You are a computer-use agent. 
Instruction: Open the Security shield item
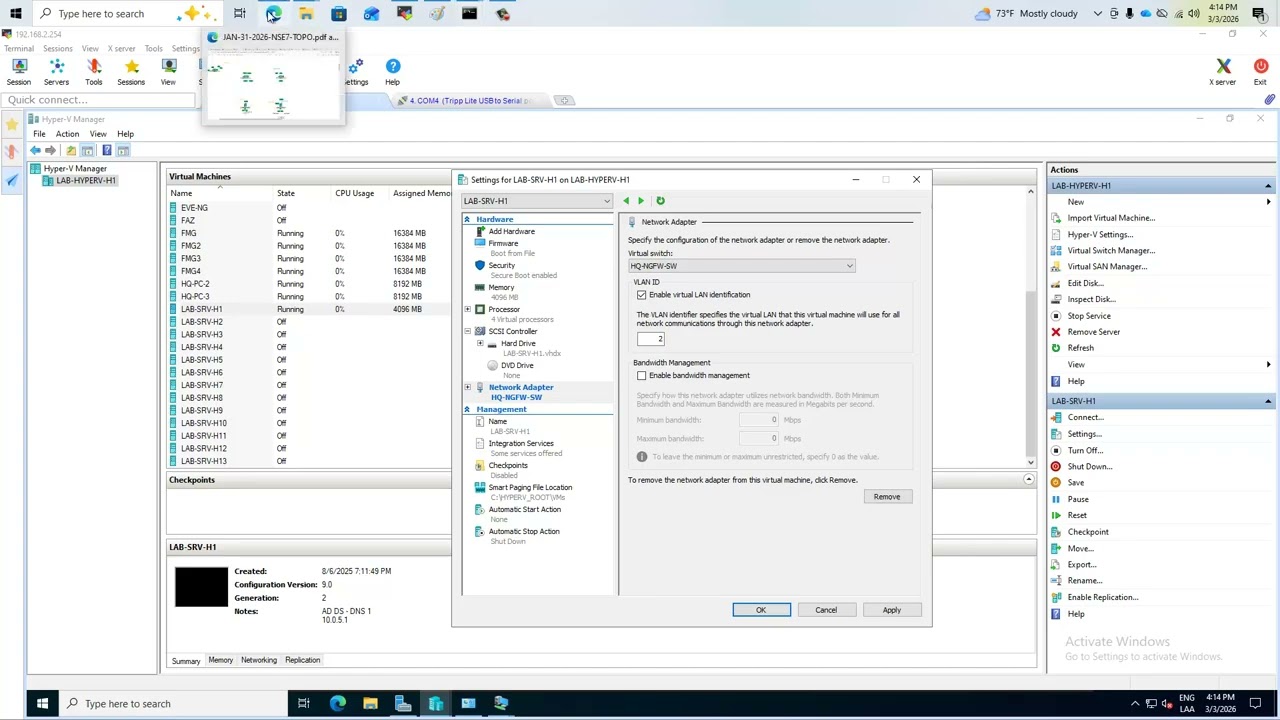tap(501, 265)
